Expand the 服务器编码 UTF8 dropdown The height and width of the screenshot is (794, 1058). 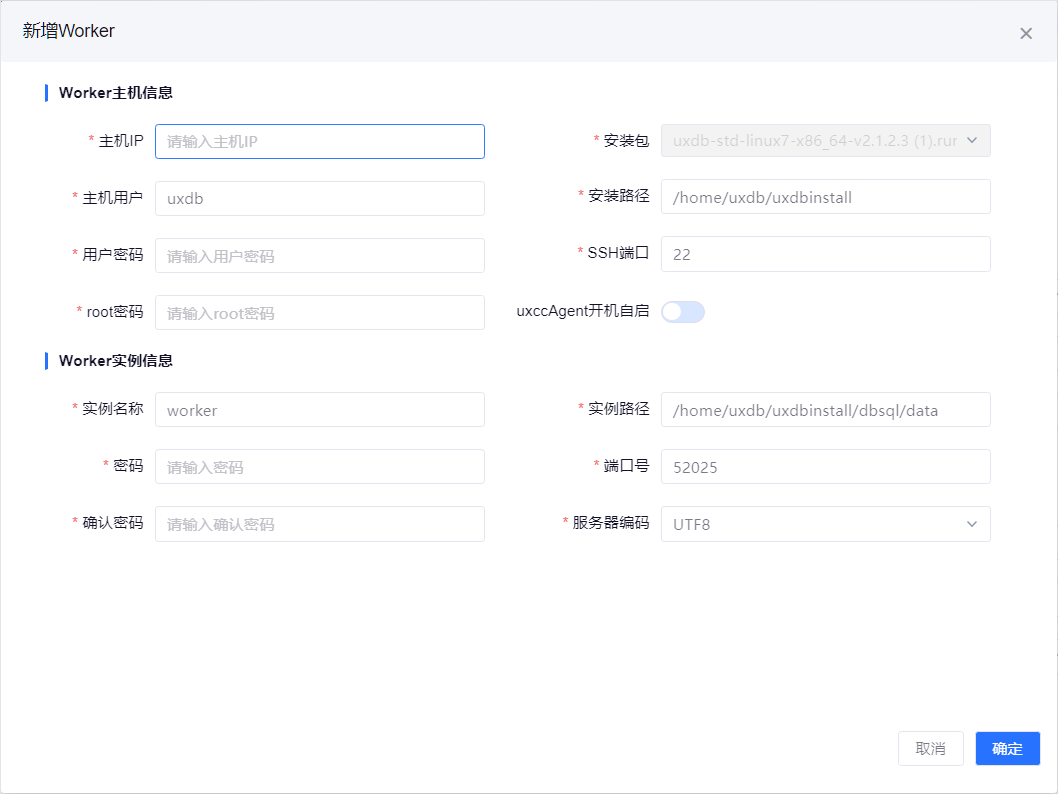pyautogui.click(x=815, y=524)
